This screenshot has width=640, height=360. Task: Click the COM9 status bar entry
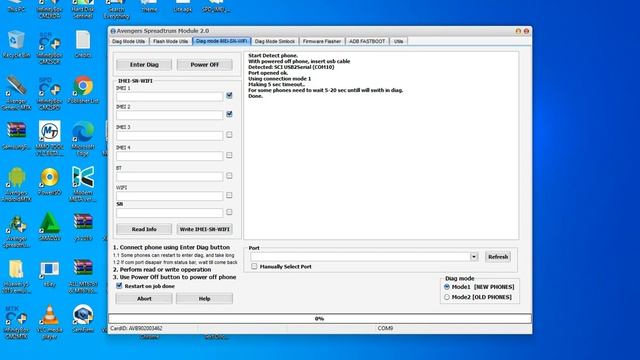(385, 328)
